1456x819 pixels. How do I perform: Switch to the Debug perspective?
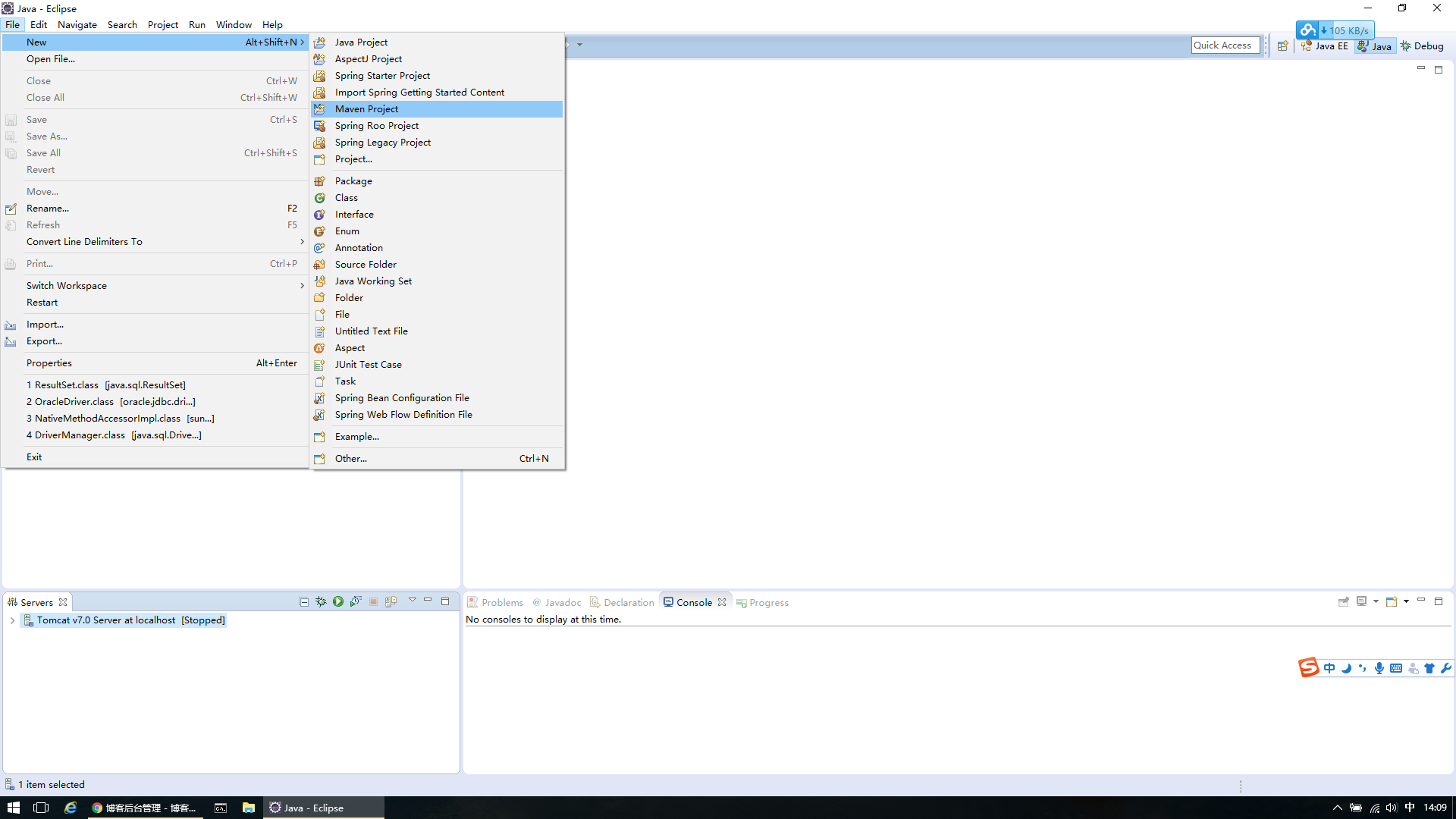point(1422,46)
